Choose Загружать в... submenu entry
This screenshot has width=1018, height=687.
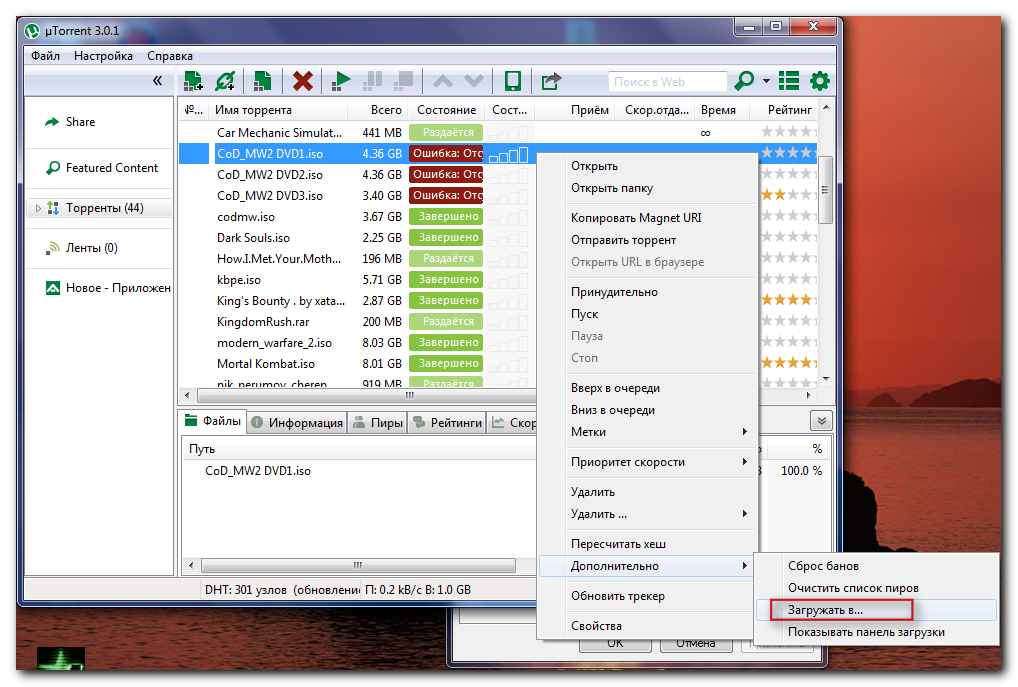point(876,610)
